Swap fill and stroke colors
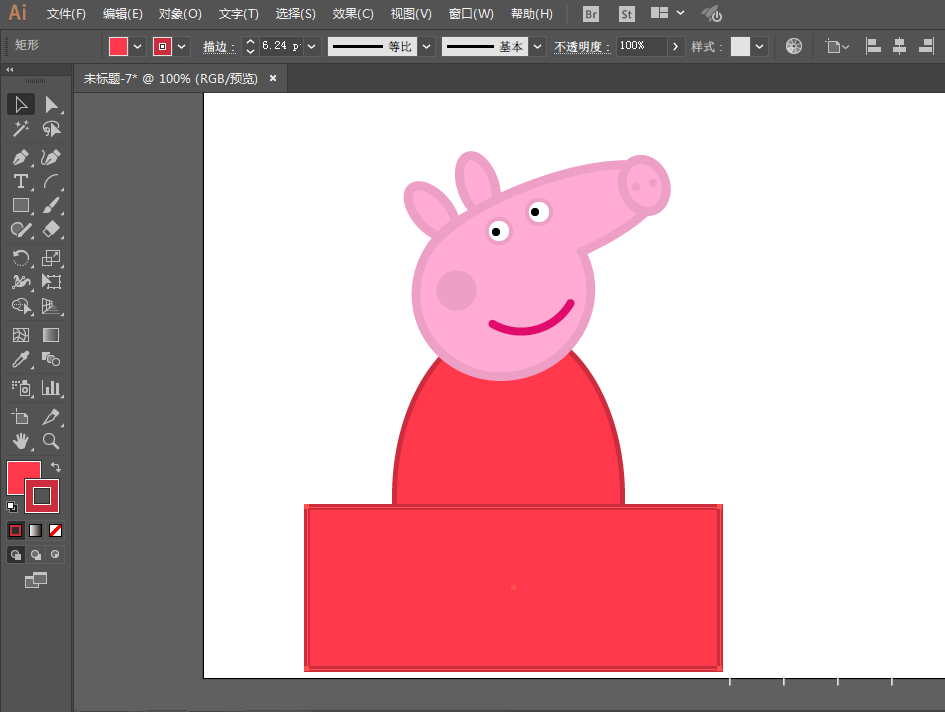945x712 pixels. [x=55, y=467]
